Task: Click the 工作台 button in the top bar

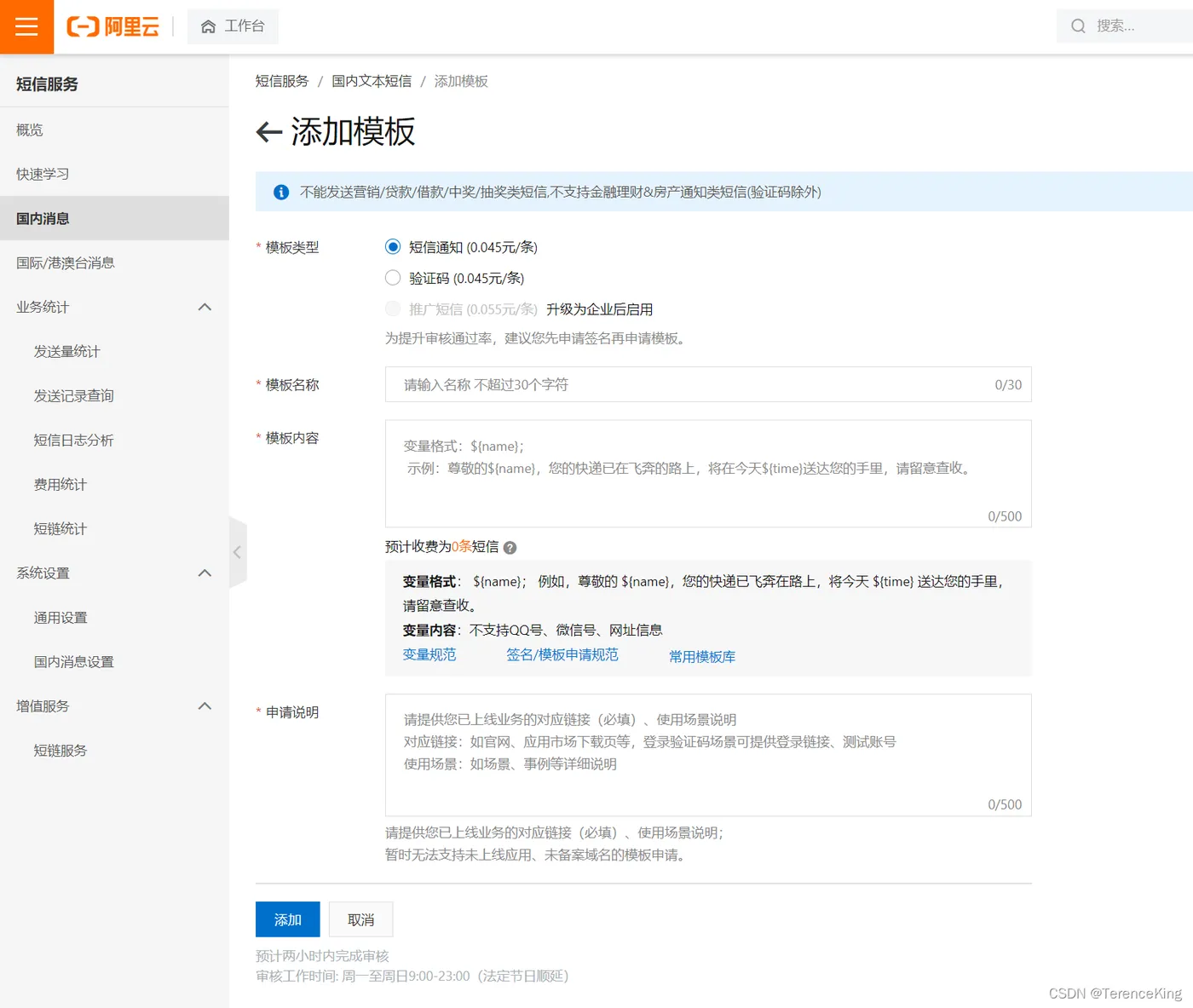Action: [x=233, y=26]
